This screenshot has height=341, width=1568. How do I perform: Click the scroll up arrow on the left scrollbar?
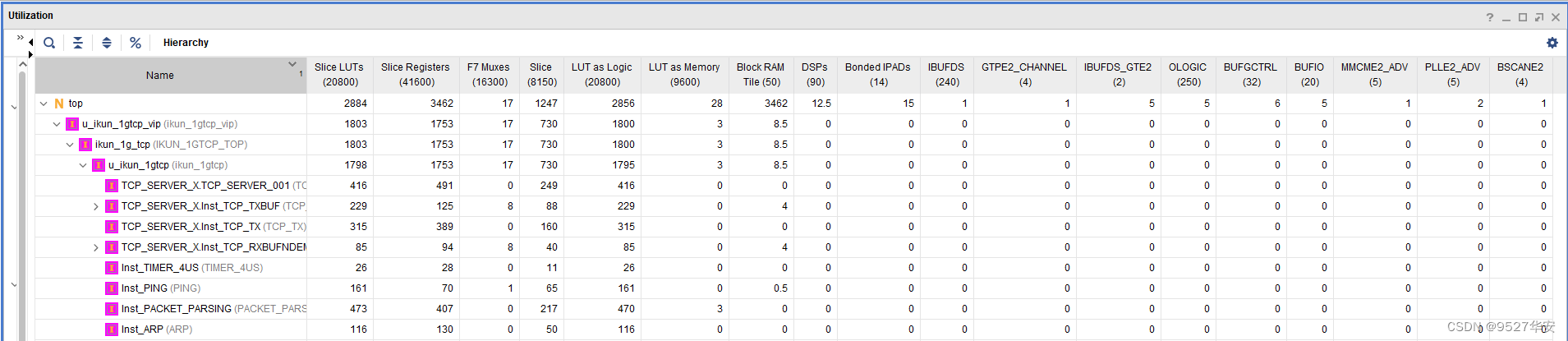tap(22, 64)
